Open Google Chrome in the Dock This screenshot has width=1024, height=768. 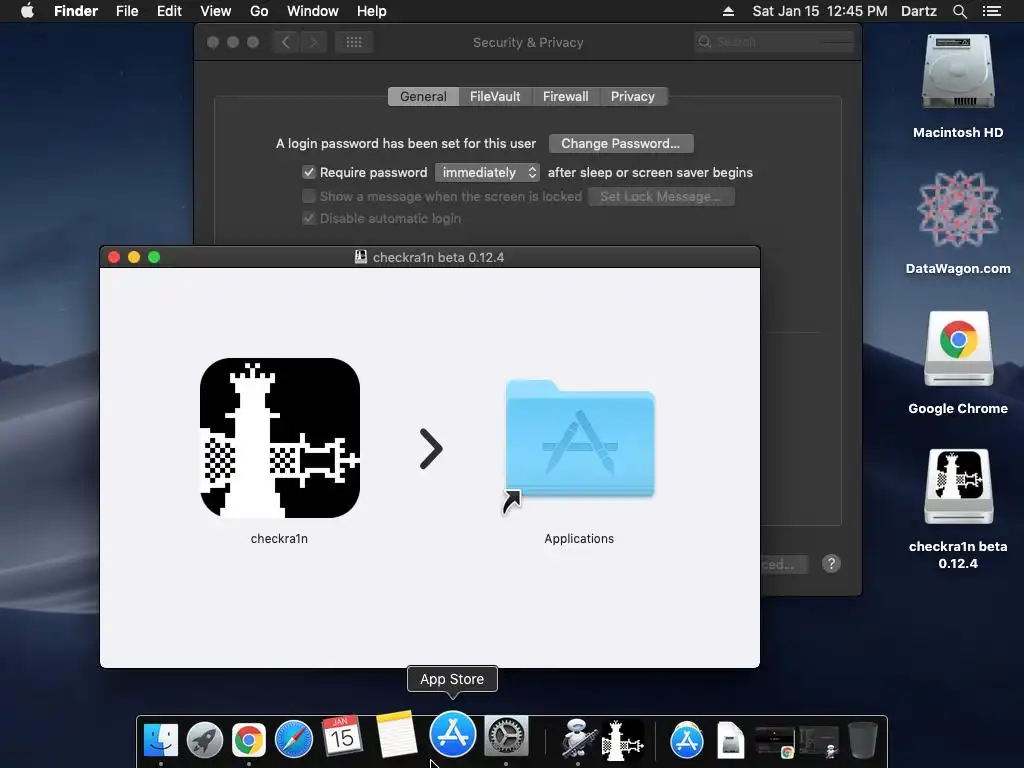click(249, 739)
